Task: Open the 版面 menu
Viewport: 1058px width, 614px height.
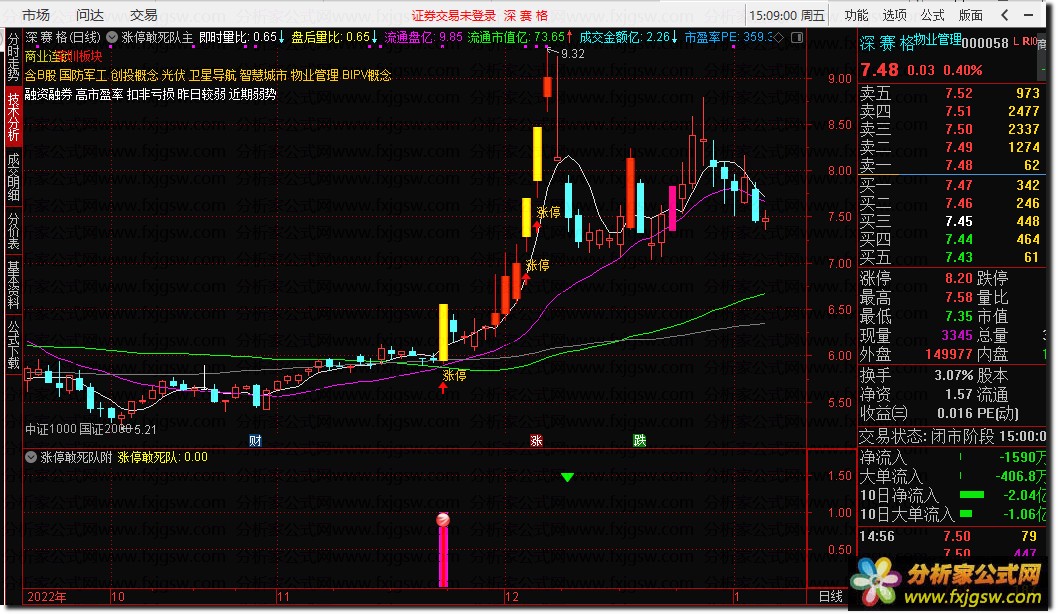Action: coord(970,15)
